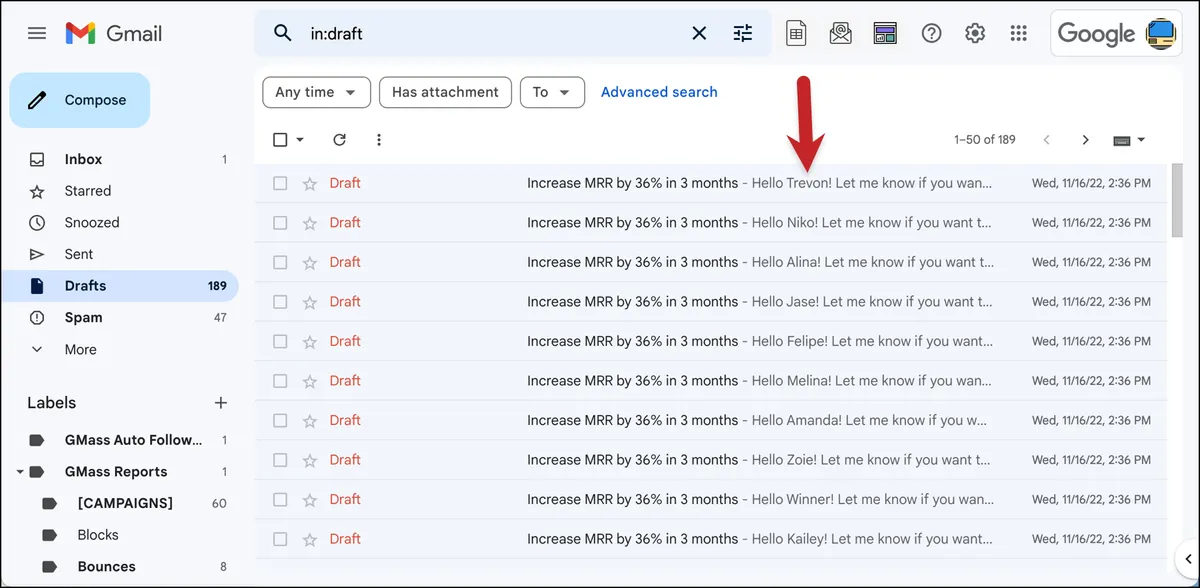Open the To filter dropdown
The width and height of the screenshot is (1200, 588).
point(552,92)
